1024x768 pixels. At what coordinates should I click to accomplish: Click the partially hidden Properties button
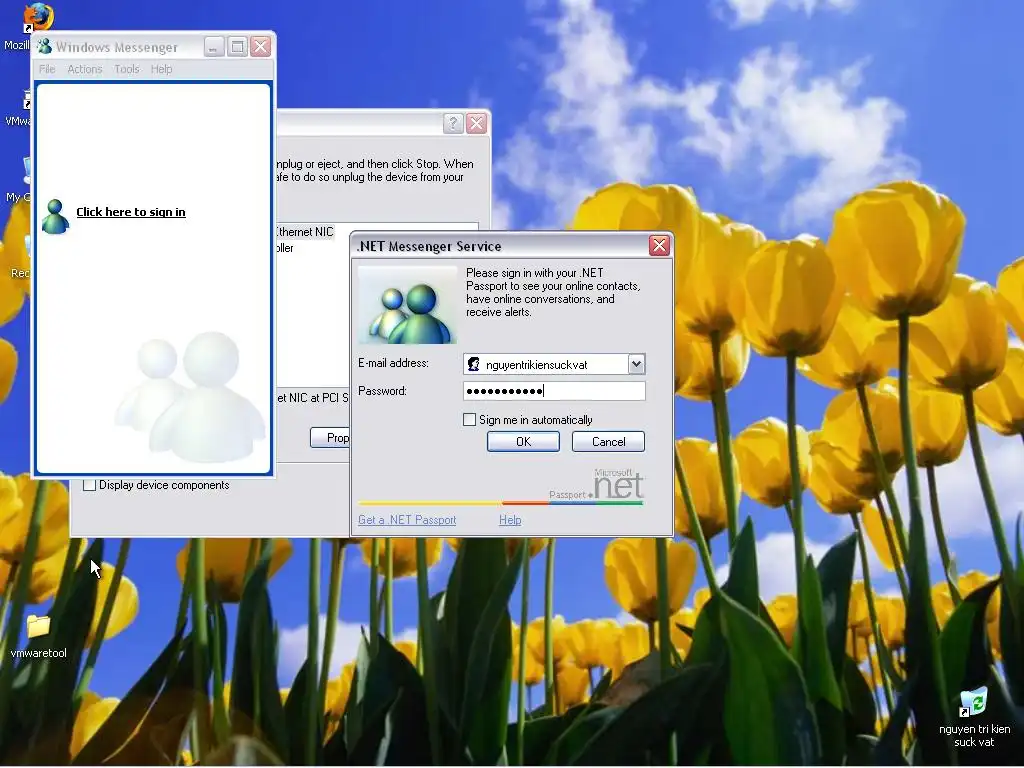click(330, 438)
